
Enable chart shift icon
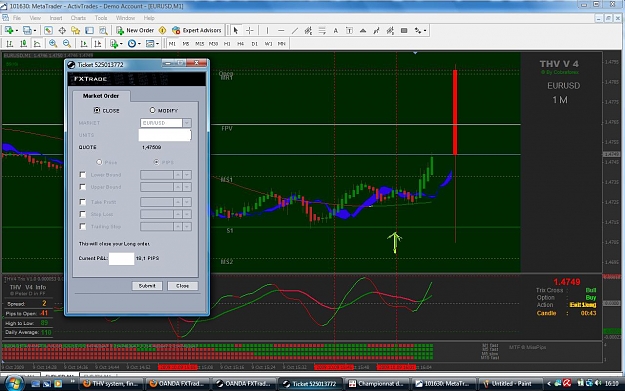point(97,43)
